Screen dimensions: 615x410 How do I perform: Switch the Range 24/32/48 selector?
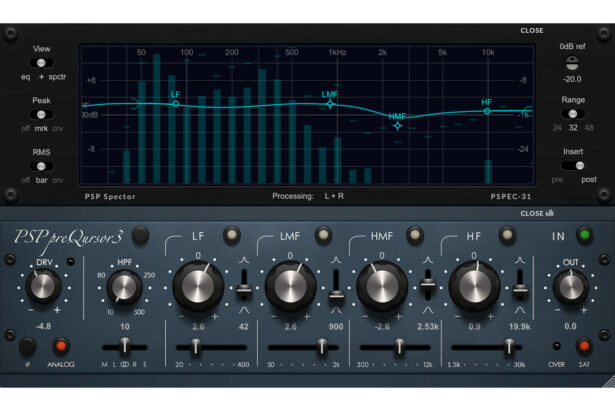573,114
